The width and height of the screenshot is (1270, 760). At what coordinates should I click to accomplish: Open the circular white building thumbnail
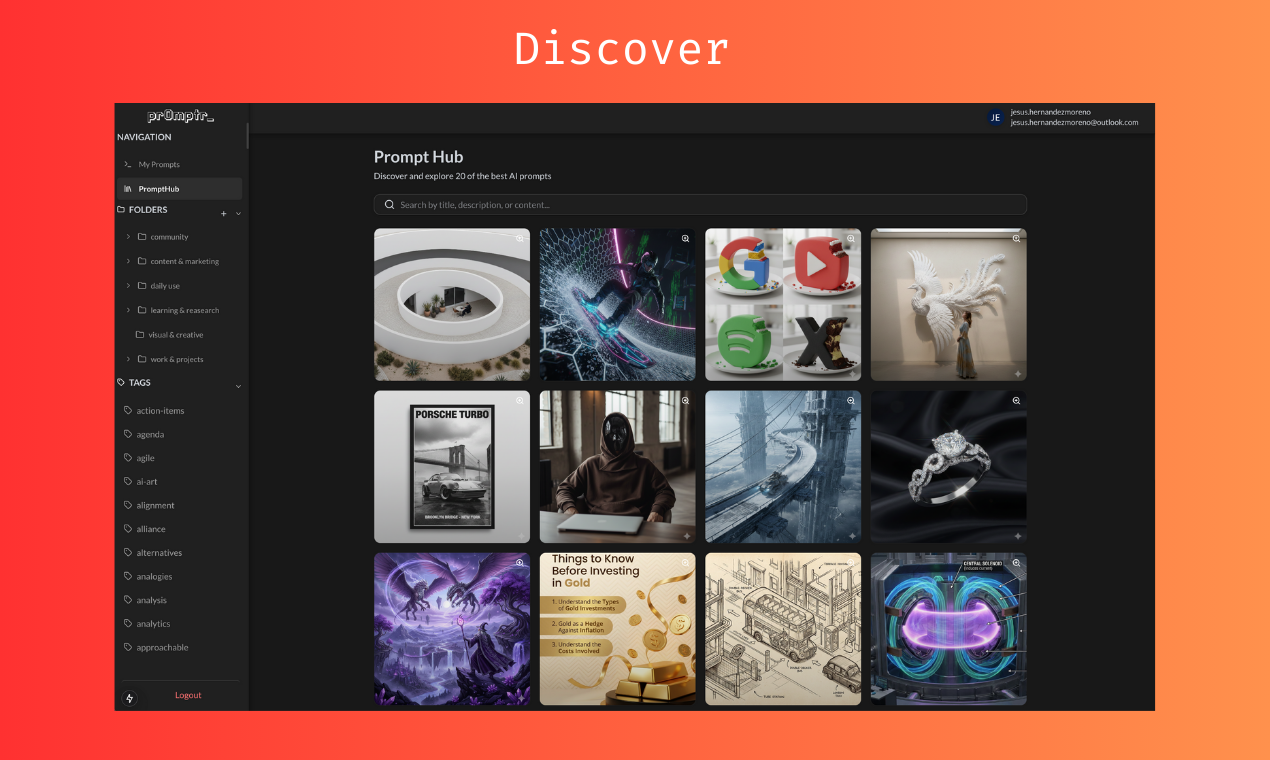click(x=452, y=305)
